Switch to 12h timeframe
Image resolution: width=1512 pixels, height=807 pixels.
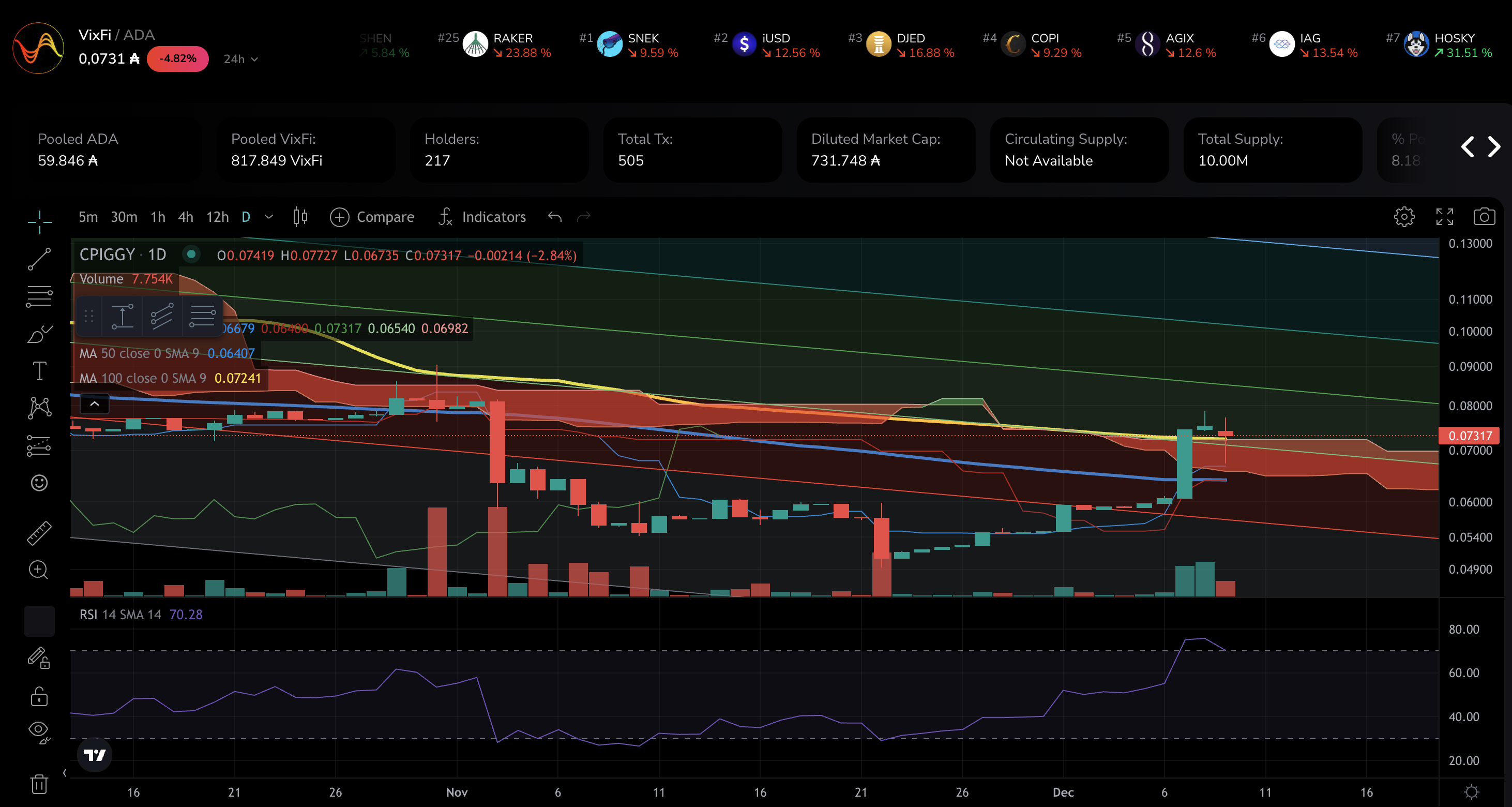(217, 217)
